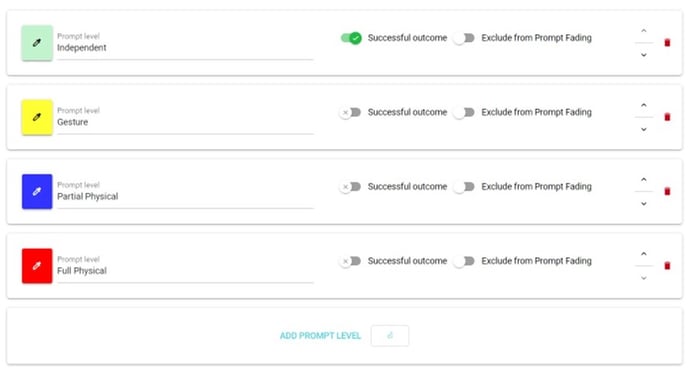Screen dimensions: 688x370
Task: Delete the Independent prompt level
Action: point(667,43)
